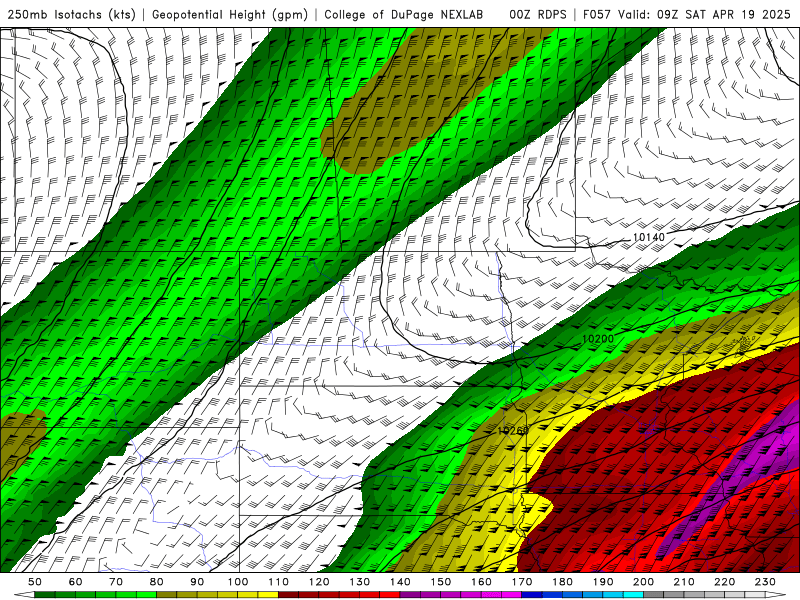Click the 100 value on the color scale
This screenshot has height=600, width=800.
238,582
